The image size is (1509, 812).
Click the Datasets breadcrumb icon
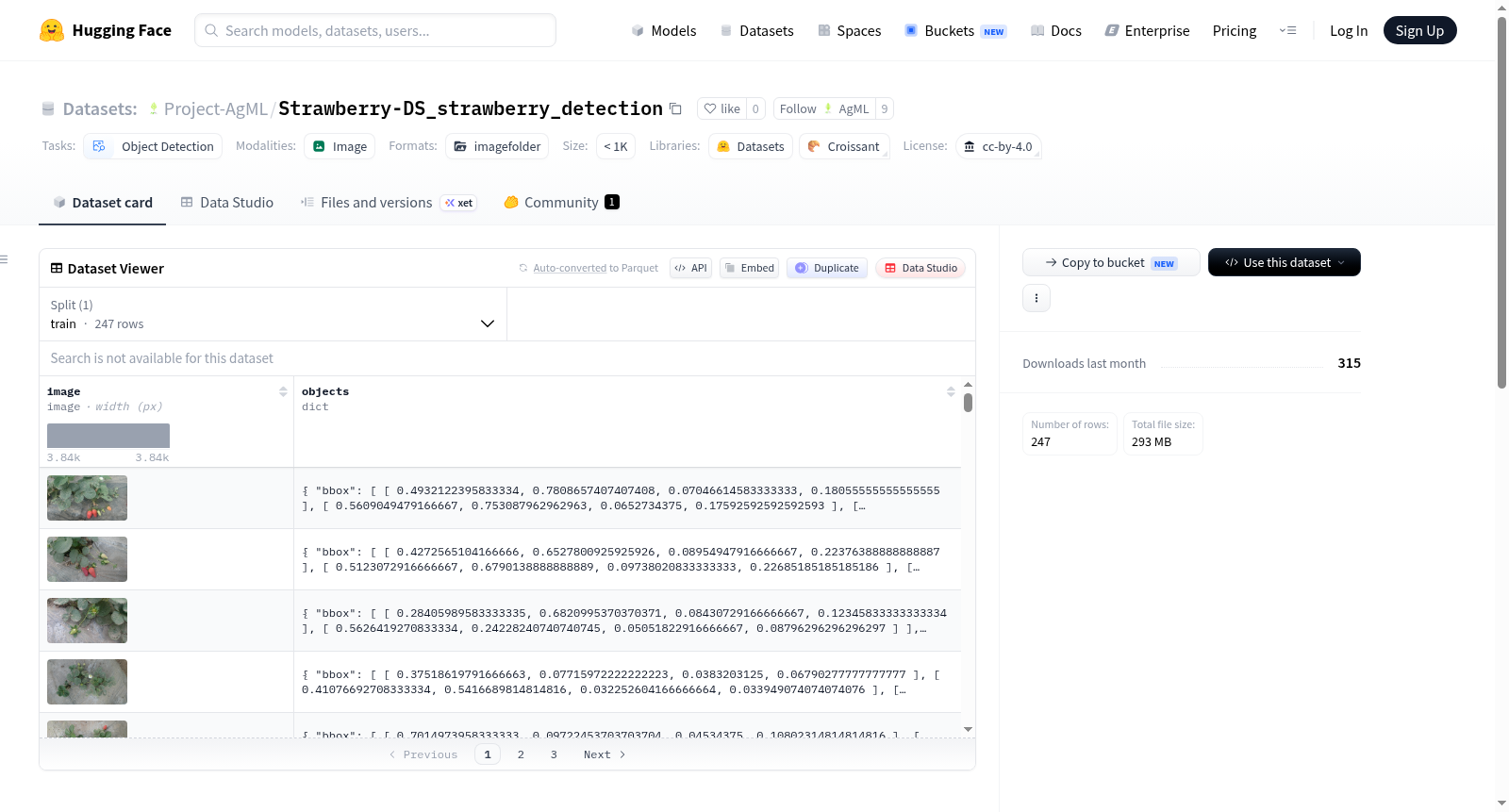tap(48, 108)
